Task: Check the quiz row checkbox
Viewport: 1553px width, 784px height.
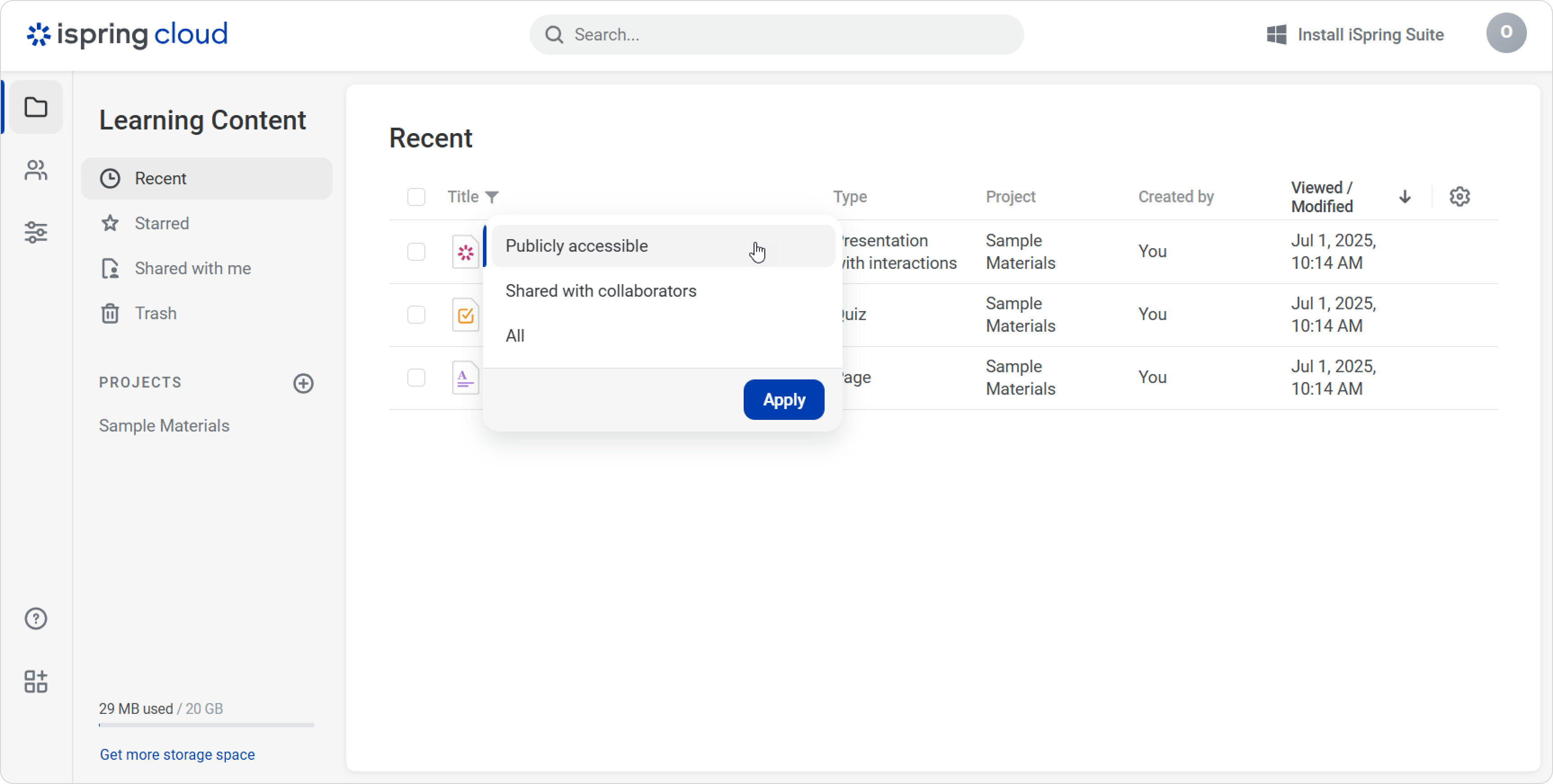Action: tap(416, 315)
